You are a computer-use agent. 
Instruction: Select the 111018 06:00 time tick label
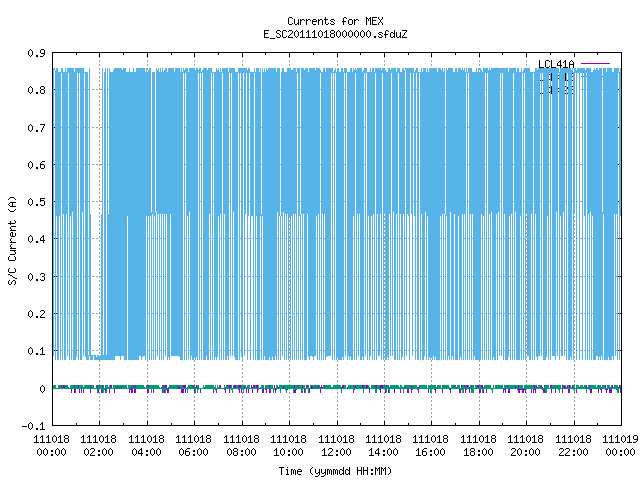click(193, 446)
